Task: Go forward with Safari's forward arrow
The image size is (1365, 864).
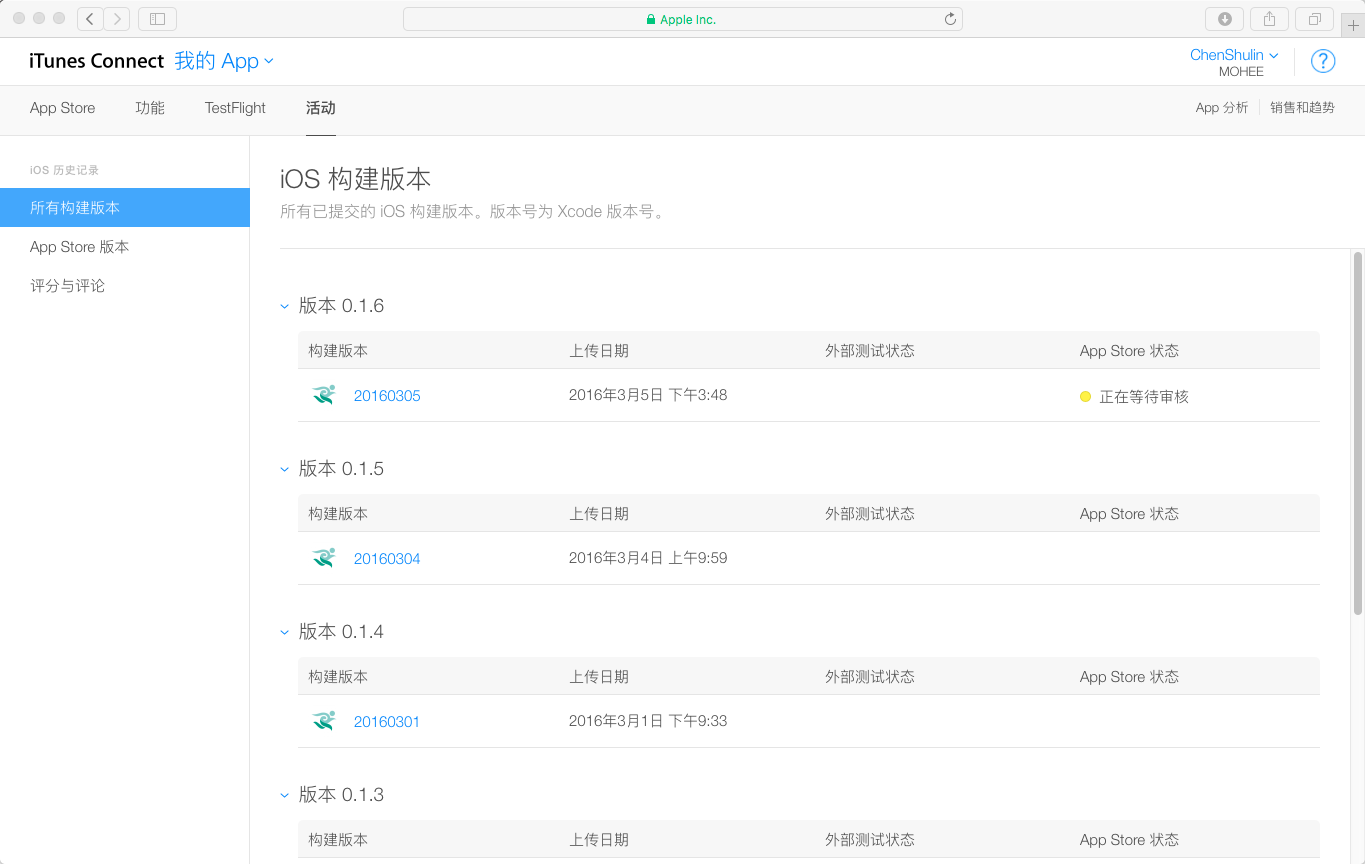Action: tap(117, 18)
